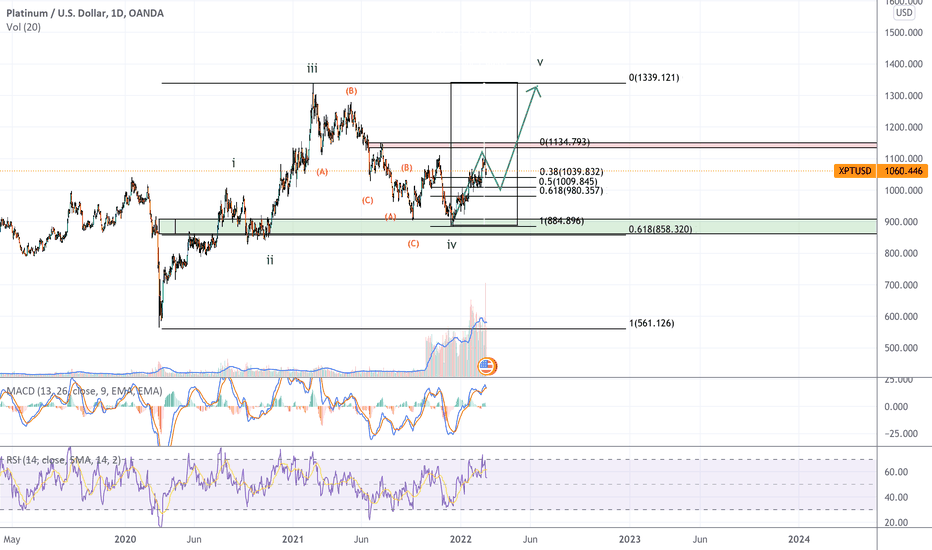Open the US economic event flag icon
The height and width of the screenshot is (550, 932).
click(487, 366)
